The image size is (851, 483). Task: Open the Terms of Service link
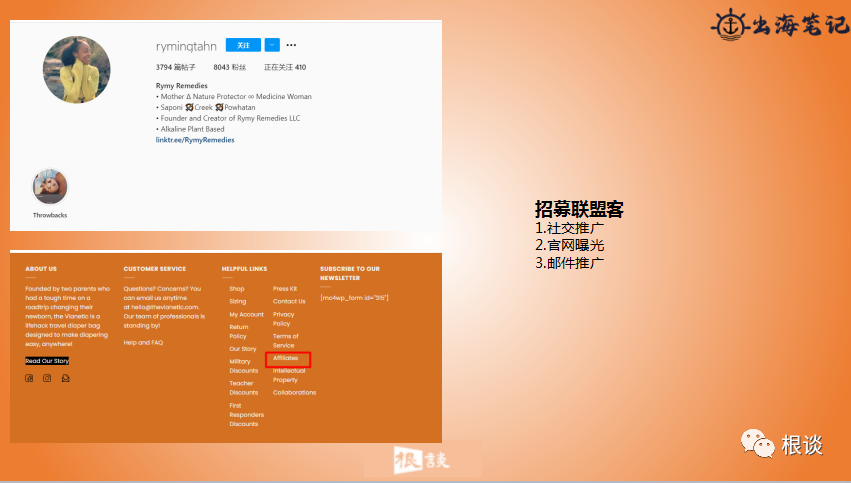click(285, 341)
